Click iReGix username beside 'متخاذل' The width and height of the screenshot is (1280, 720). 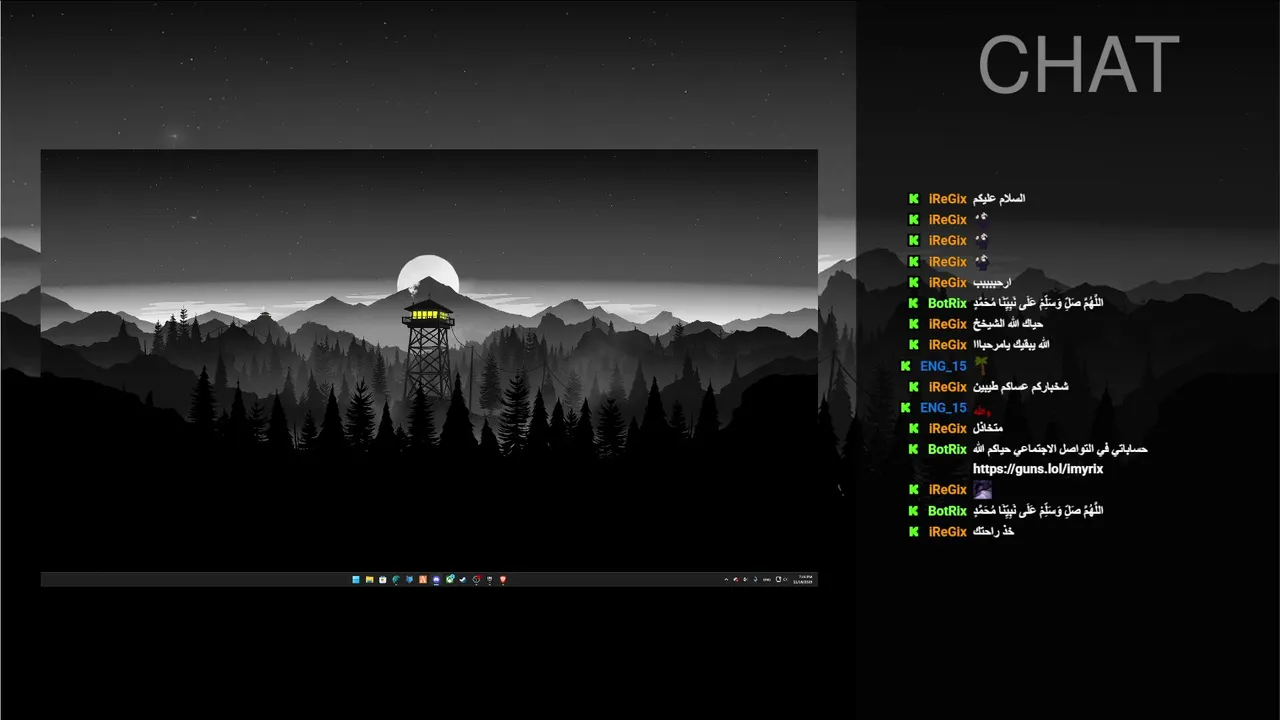[947, 429]
